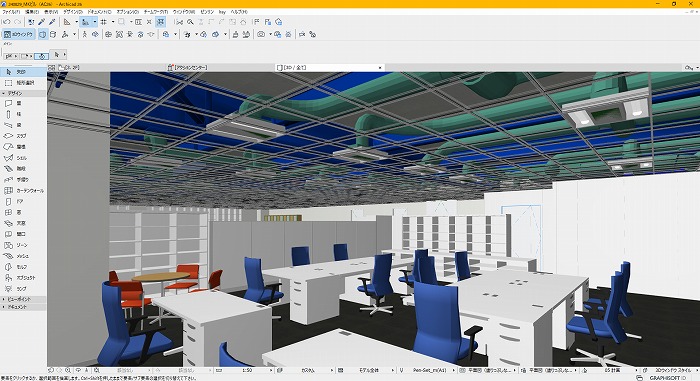This screenshot has height=381, width=700.
Task: Open the File menu
Action: pos(11,12)
